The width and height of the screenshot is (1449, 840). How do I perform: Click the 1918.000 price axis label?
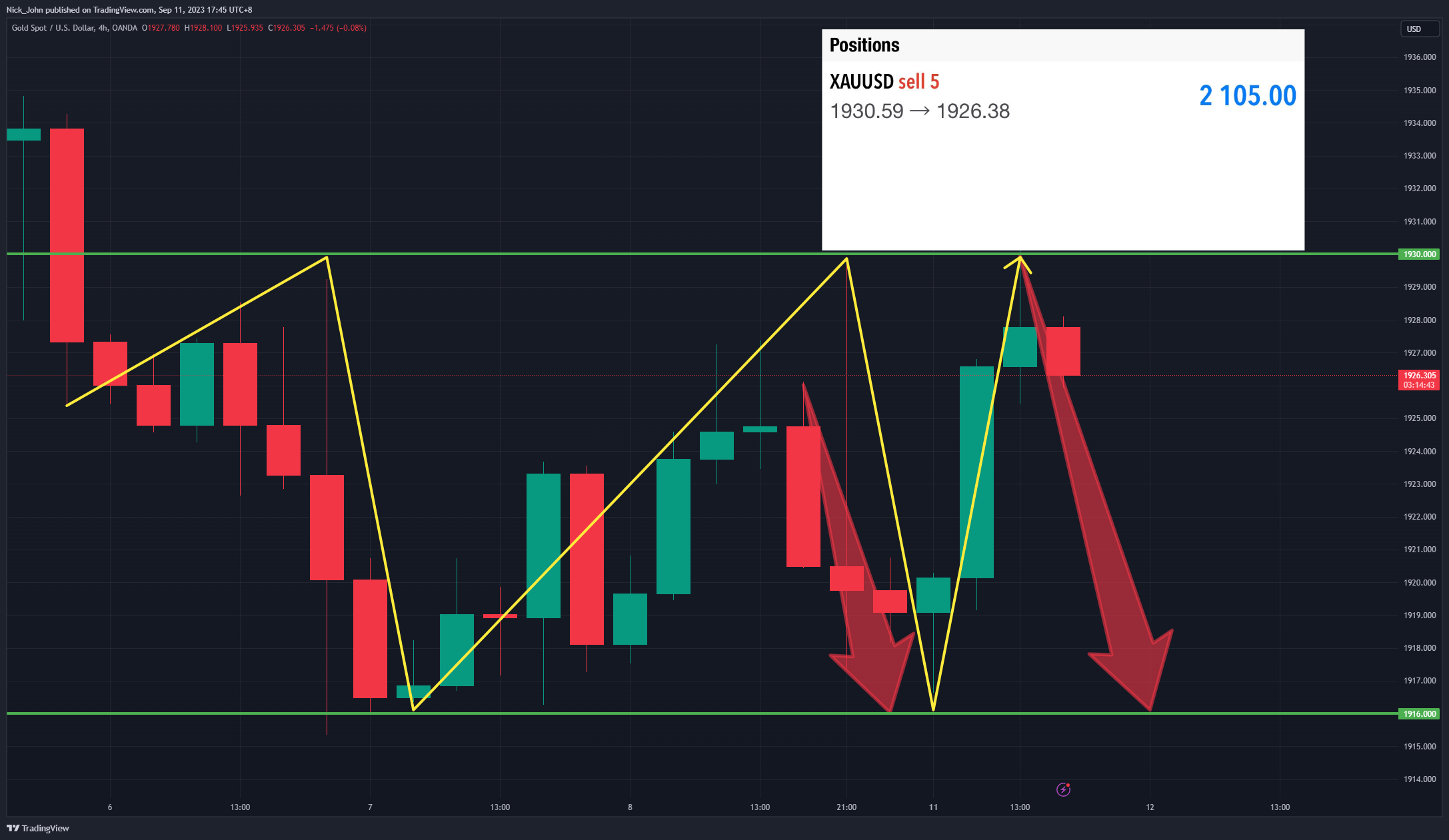point(1420,648)
